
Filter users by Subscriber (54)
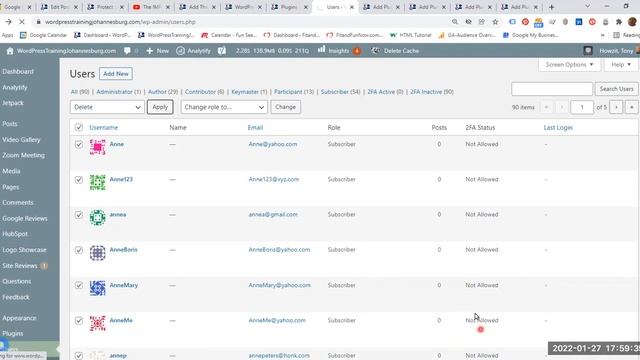coord(340,92)
